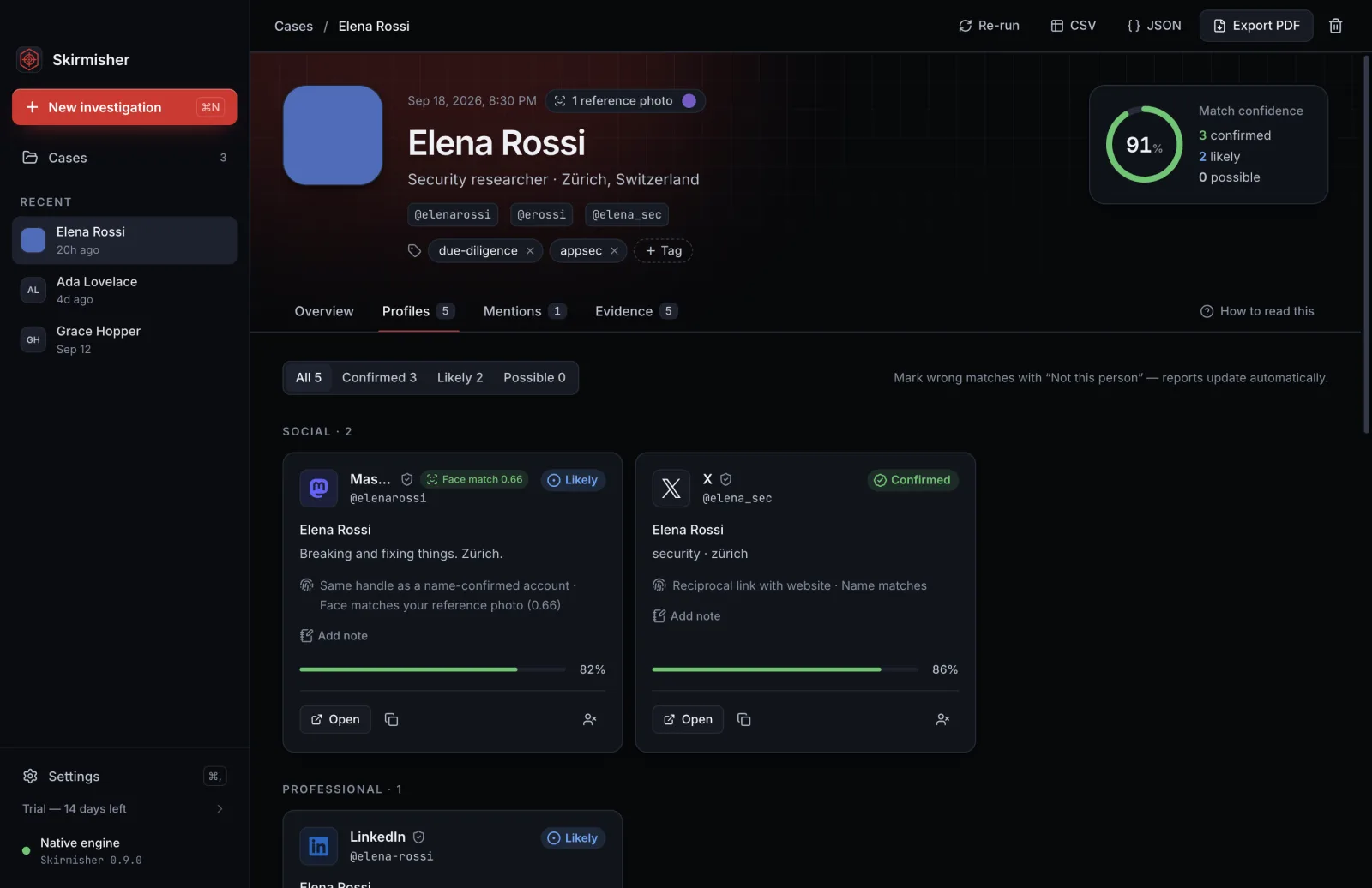Export results as CSV
This screenshot has height=888, width=1372.
[x=1073, y=26]
